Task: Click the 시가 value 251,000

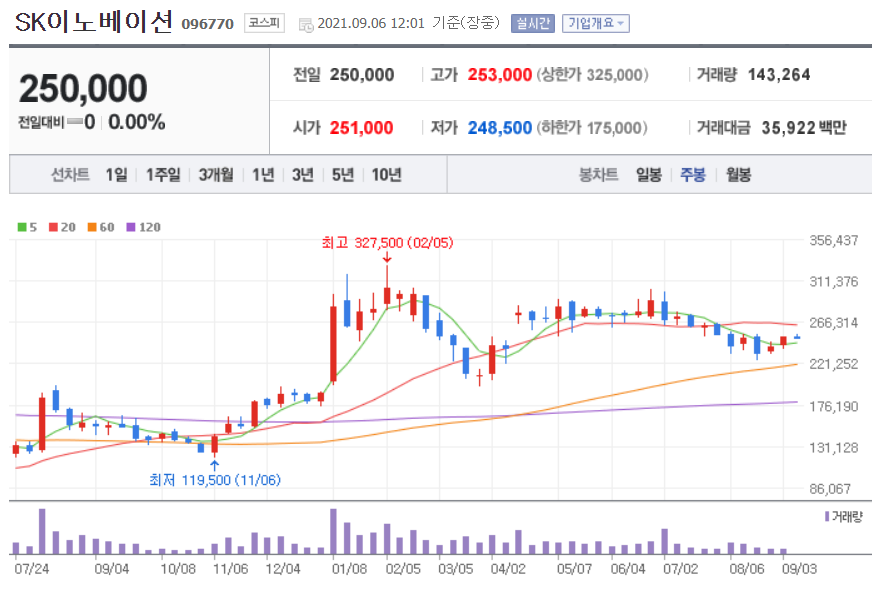Action: 361,128
